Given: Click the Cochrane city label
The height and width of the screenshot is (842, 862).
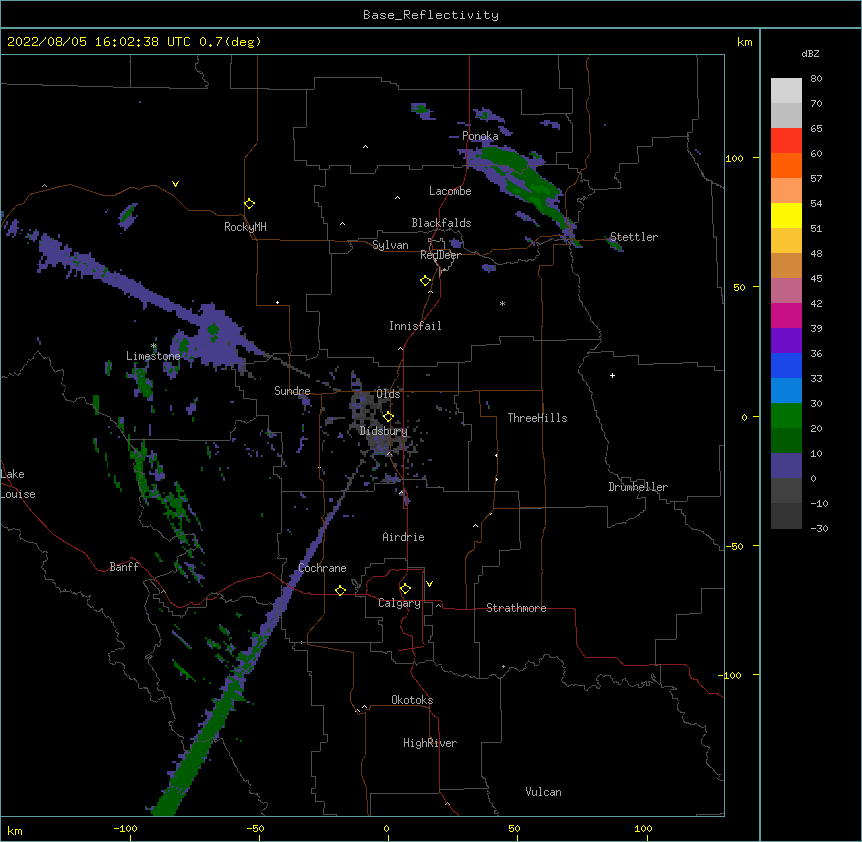Looking at the screenshot, I should [x=322, y=568].
